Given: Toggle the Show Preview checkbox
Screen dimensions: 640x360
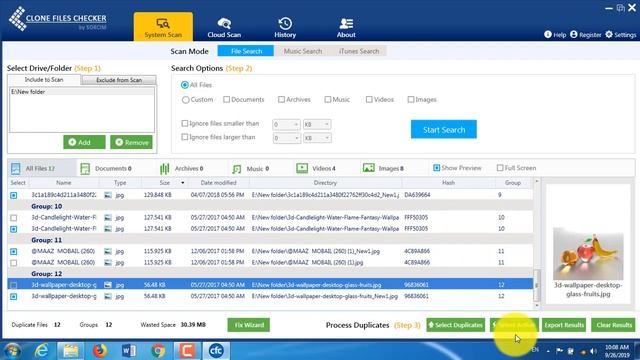Looking at the screenshot, I should coord(436,168).
